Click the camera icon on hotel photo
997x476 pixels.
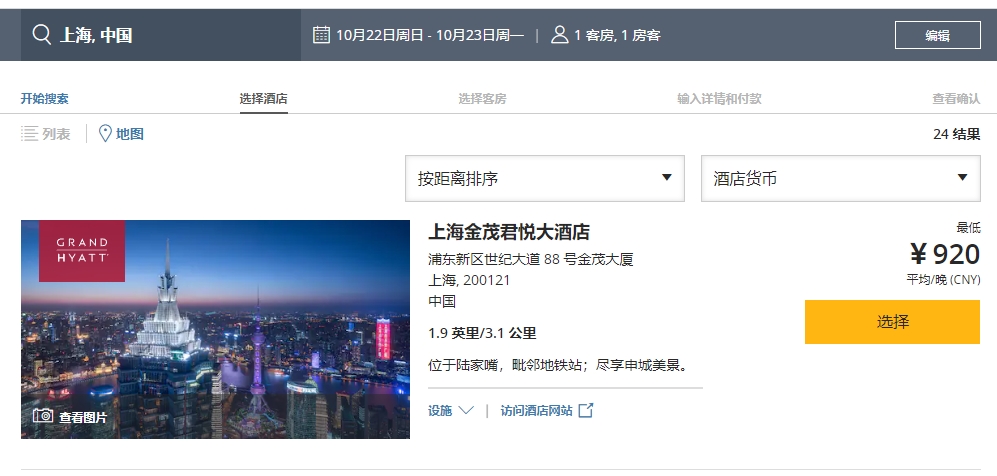pos(43,416)
